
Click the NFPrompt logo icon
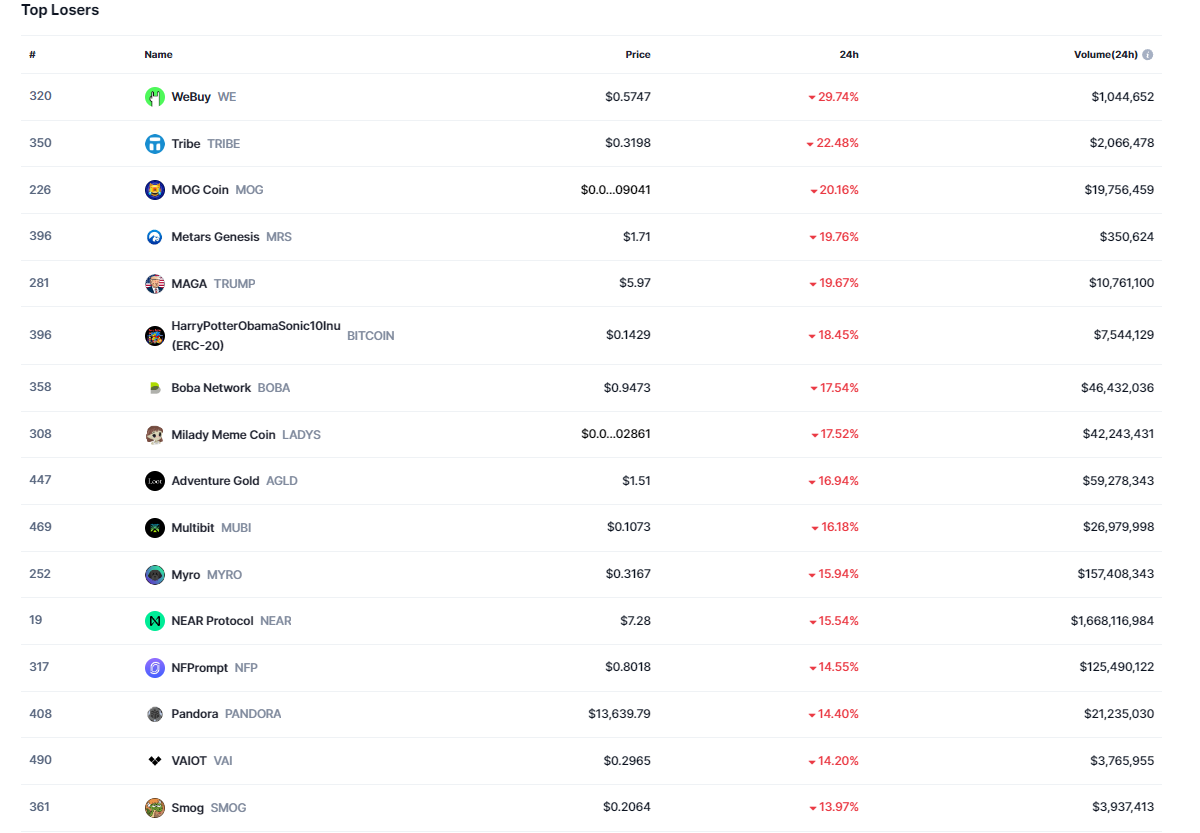(154, 668)
